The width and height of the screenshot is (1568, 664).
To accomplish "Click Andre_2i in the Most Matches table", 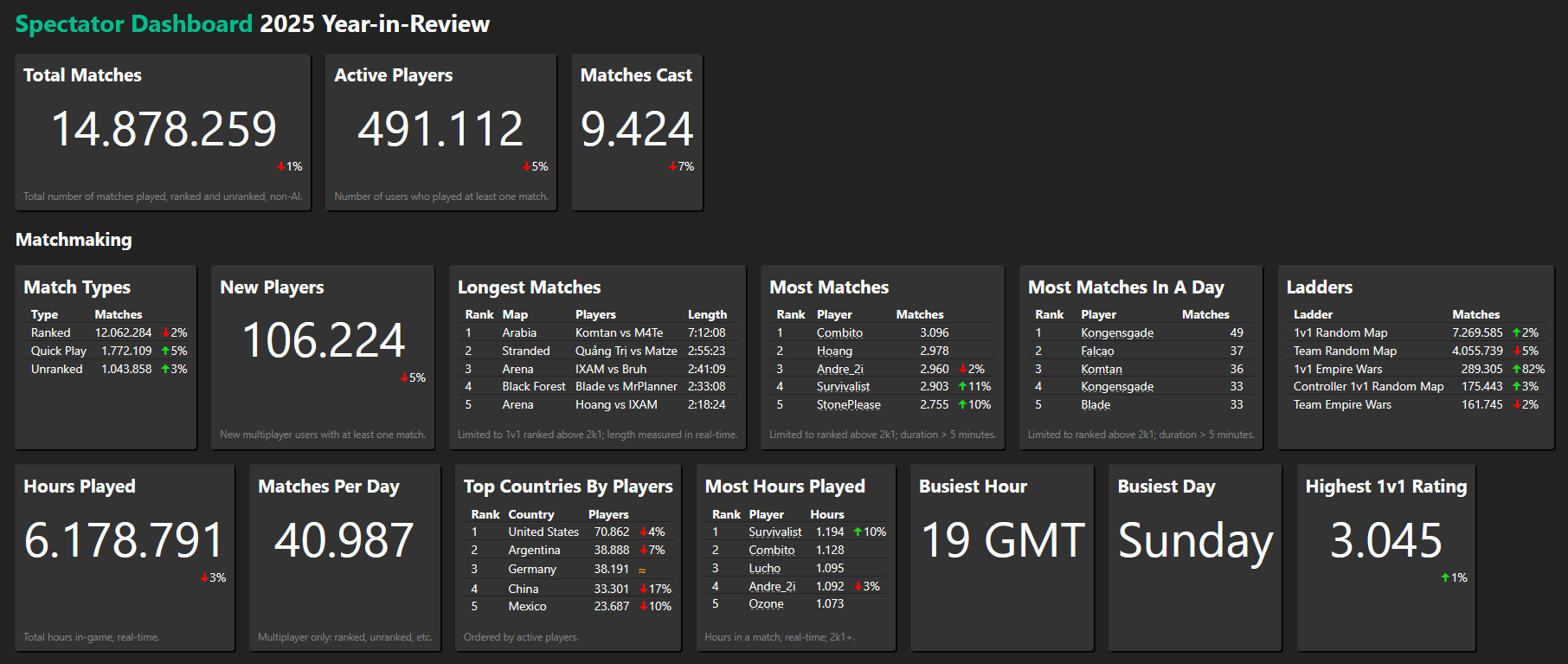I will tap(840, 369).
